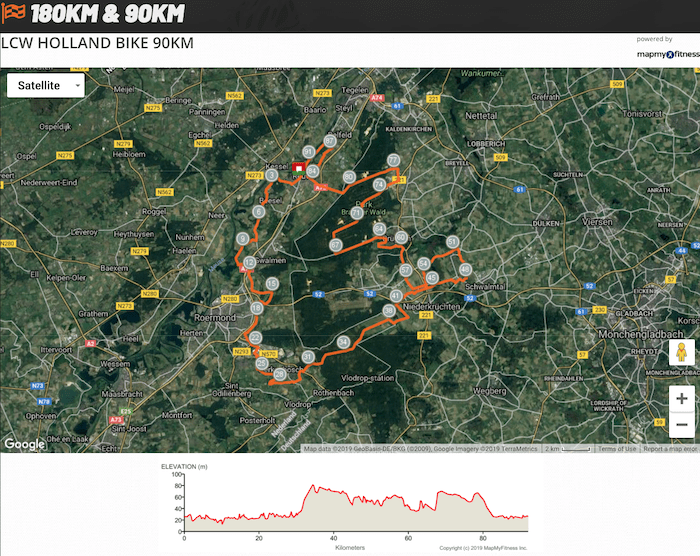The height and width of the screenshot is (556, 700).
Task: Open the Terms of Use link
Action: pyautogui.click(x=616, y=449)
